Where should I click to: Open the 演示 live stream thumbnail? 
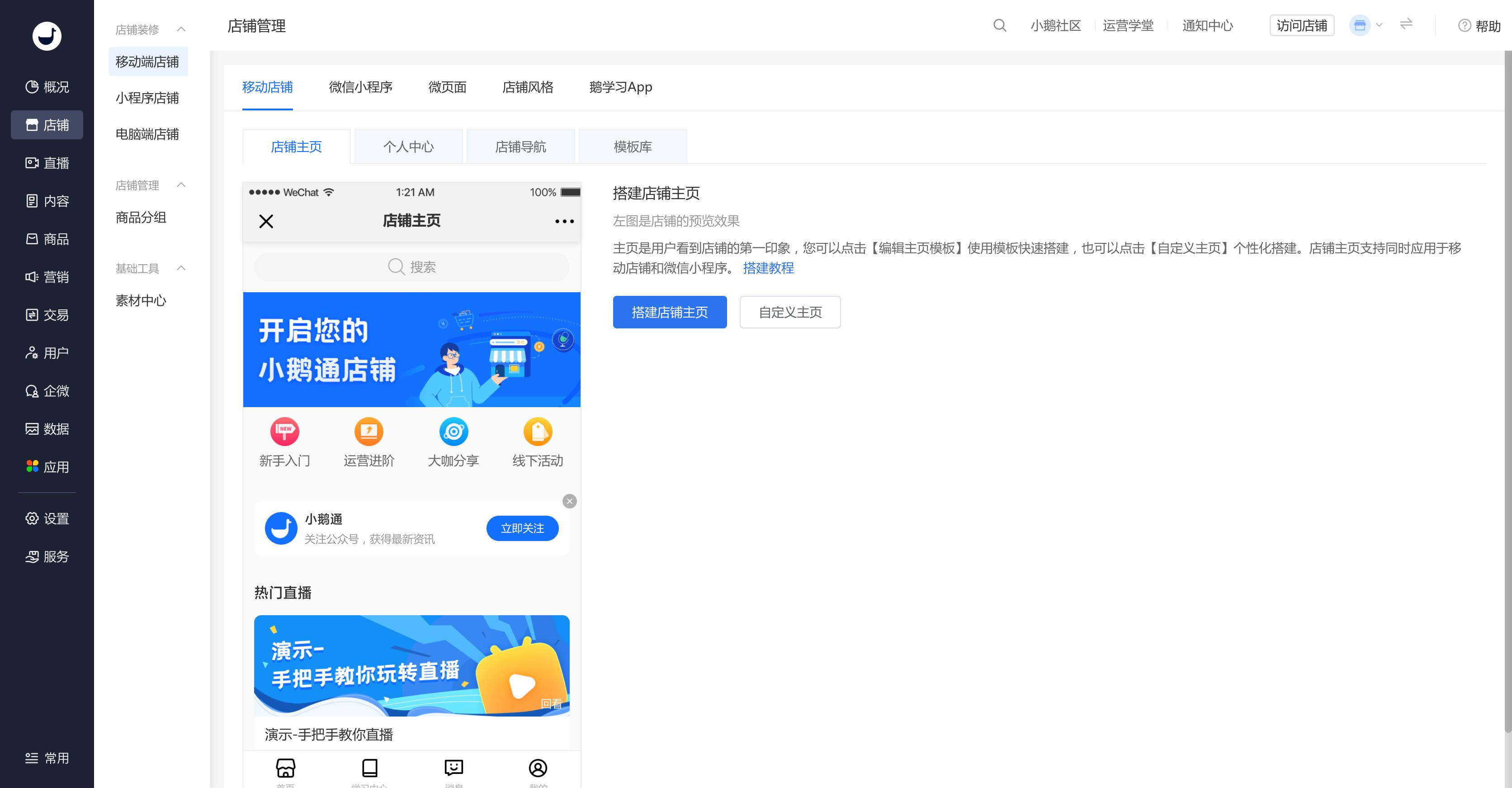(411, 665)
